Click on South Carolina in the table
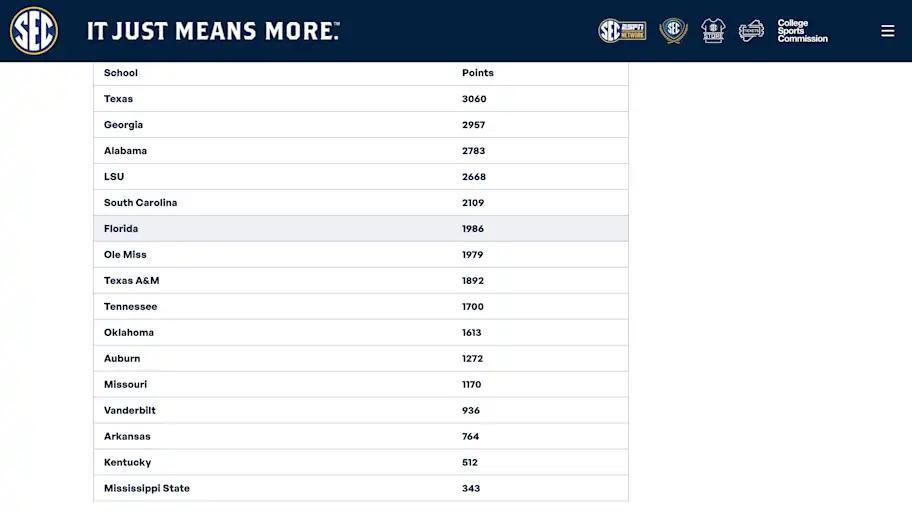This screenshot has height=513, width=912. (x=140, y=202)
